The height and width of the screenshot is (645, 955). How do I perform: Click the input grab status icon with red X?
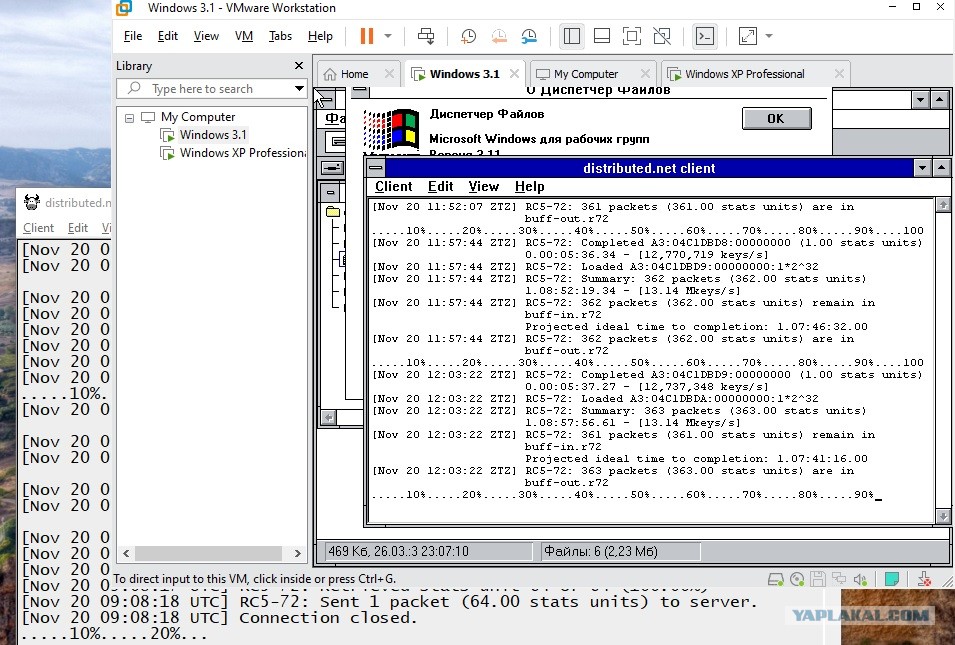click(924, 579)
